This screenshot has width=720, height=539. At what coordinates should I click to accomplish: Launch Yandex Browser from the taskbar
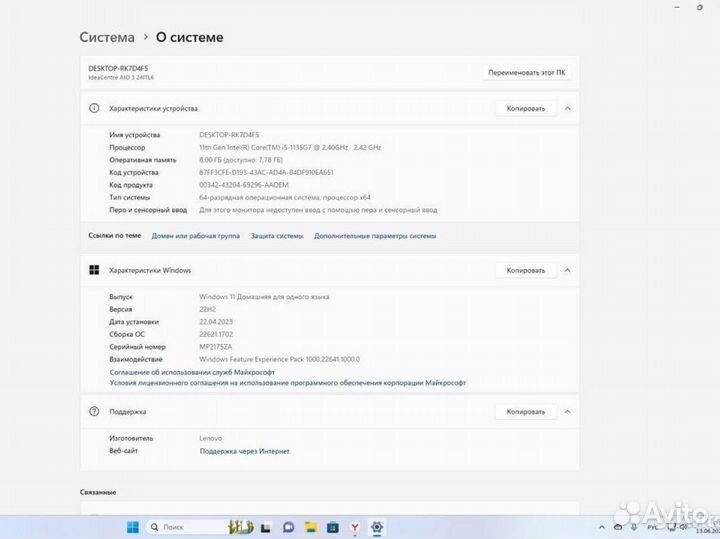[355, 528]
